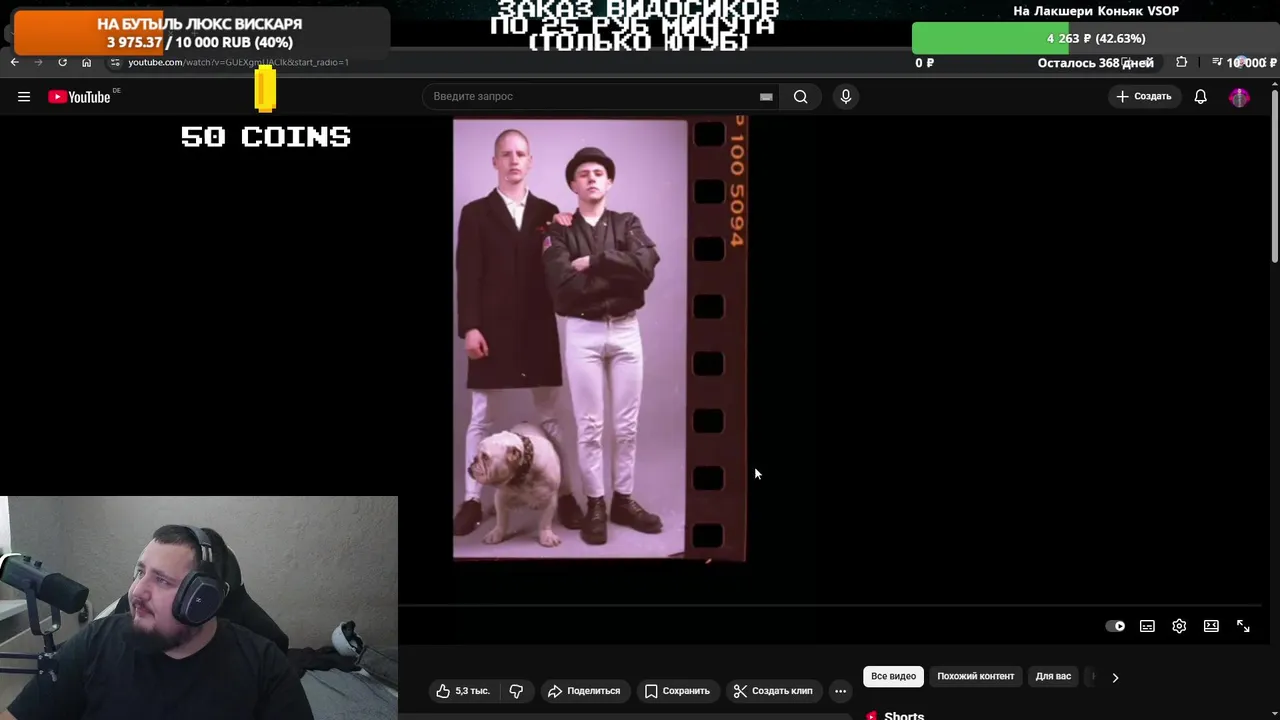Screen dimensions: 1280x720
Task: Click the magnifier search button
Action: pyautogui.click(x=800, y=97)
